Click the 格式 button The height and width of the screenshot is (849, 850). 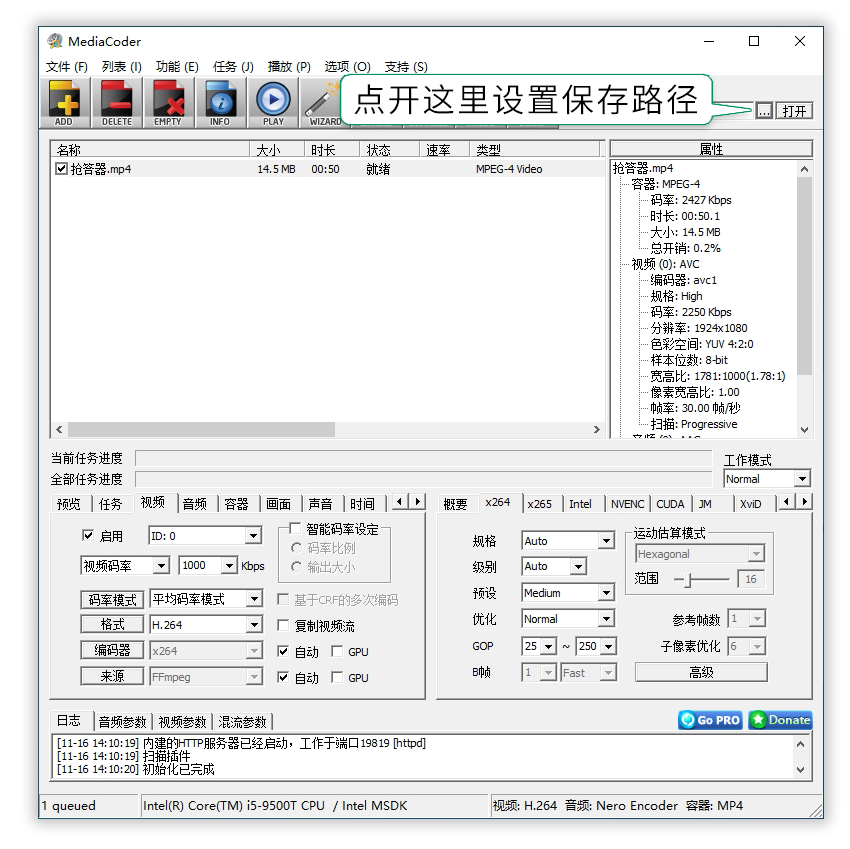pos(112,625)
